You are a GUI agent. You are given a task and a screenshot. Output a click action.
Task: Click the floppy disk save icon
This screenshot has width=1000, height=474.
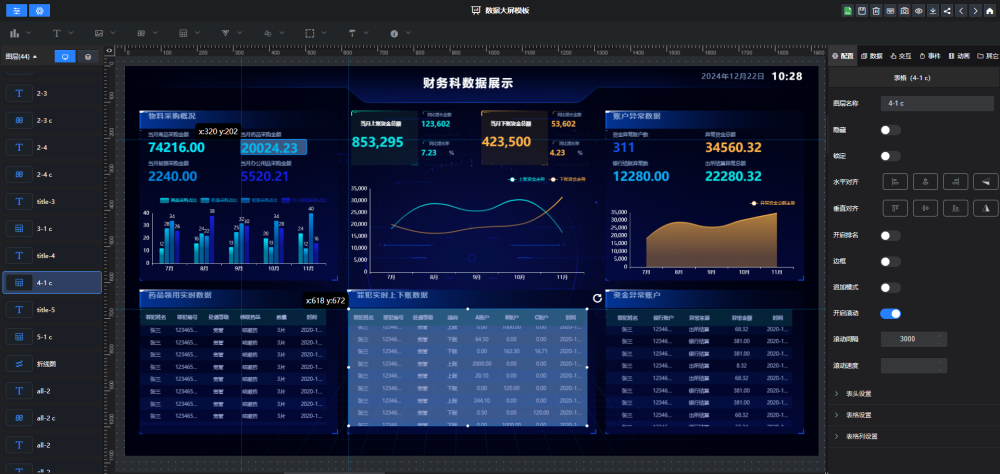[x=862, y=11]
